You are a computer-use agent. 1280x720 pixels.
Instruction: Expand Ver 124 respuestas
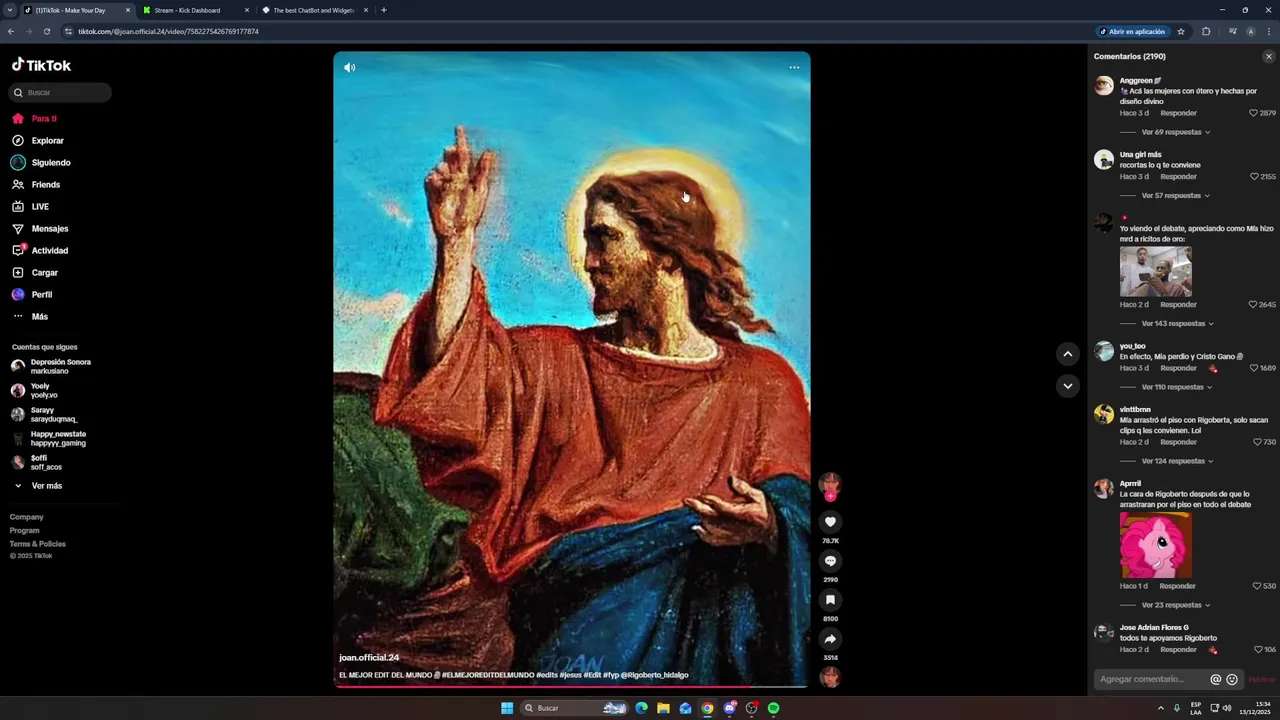point(1178,461)
